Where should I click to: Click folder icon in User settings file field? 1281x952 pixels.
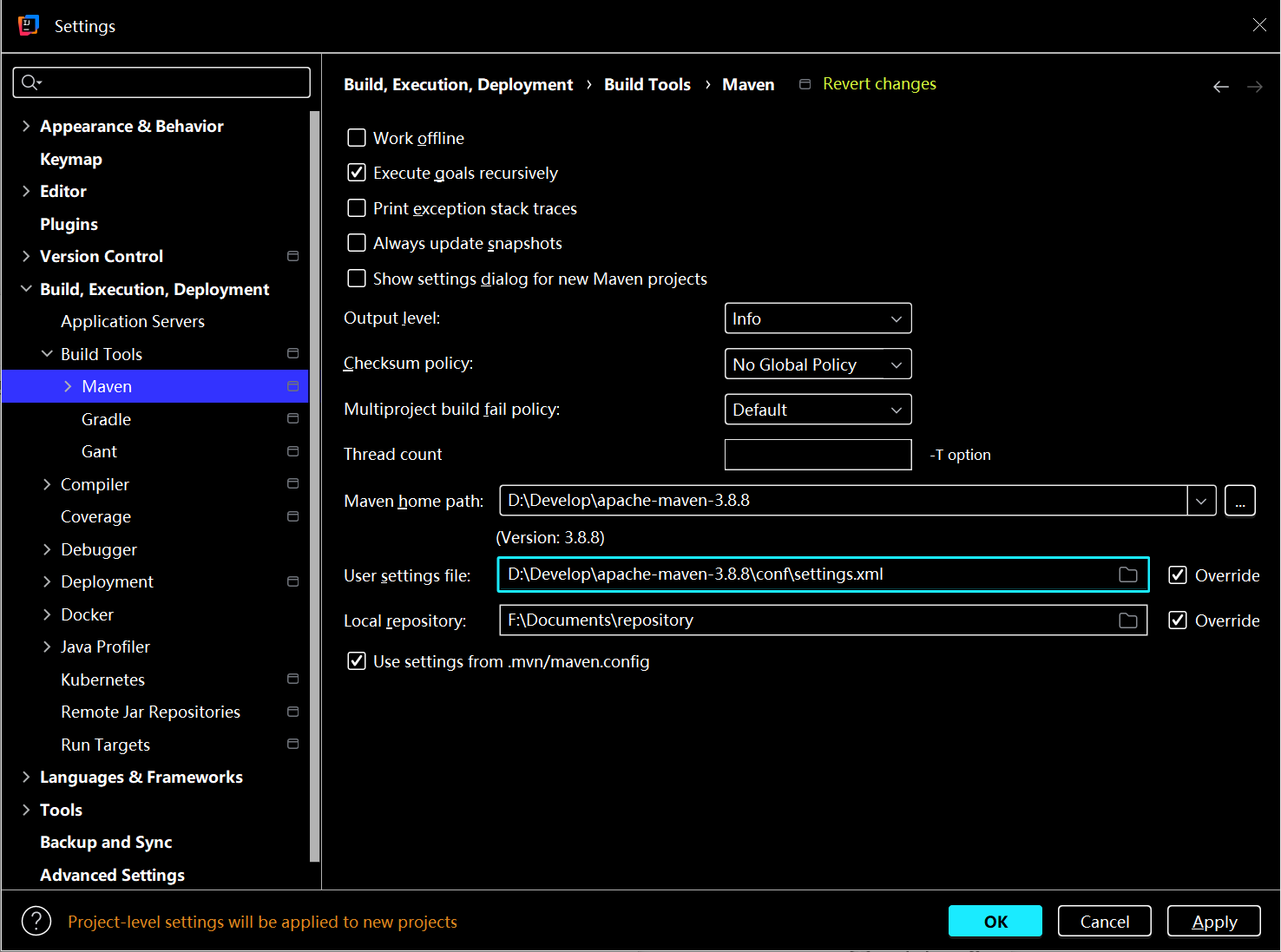coord(1127,574)
